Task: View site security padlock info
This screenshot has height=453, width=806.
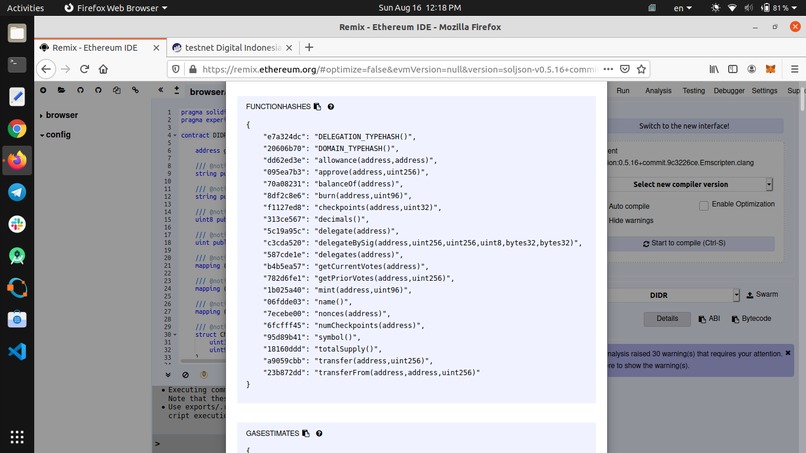Action: point(193,69)
